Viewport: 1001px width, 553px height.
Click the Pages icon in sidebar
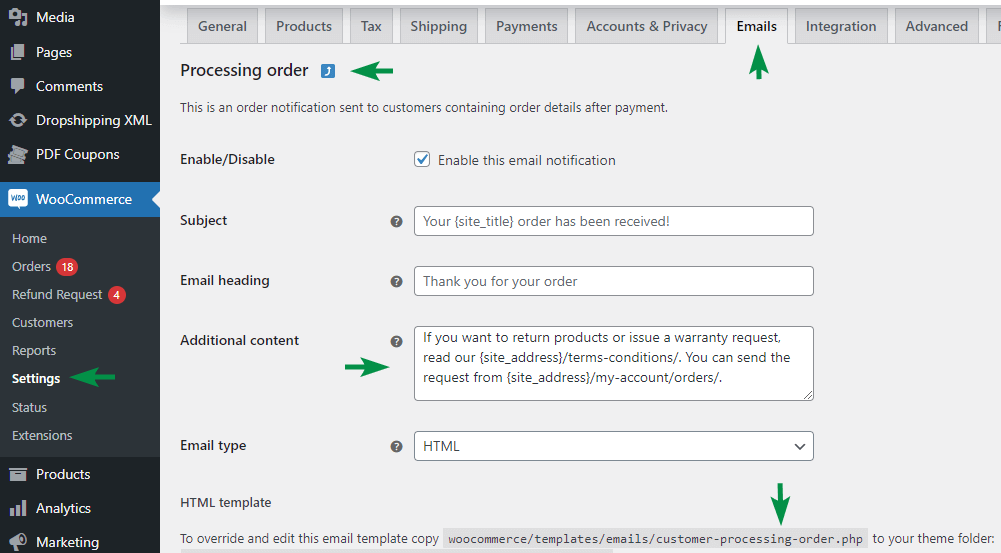[18, 52]
